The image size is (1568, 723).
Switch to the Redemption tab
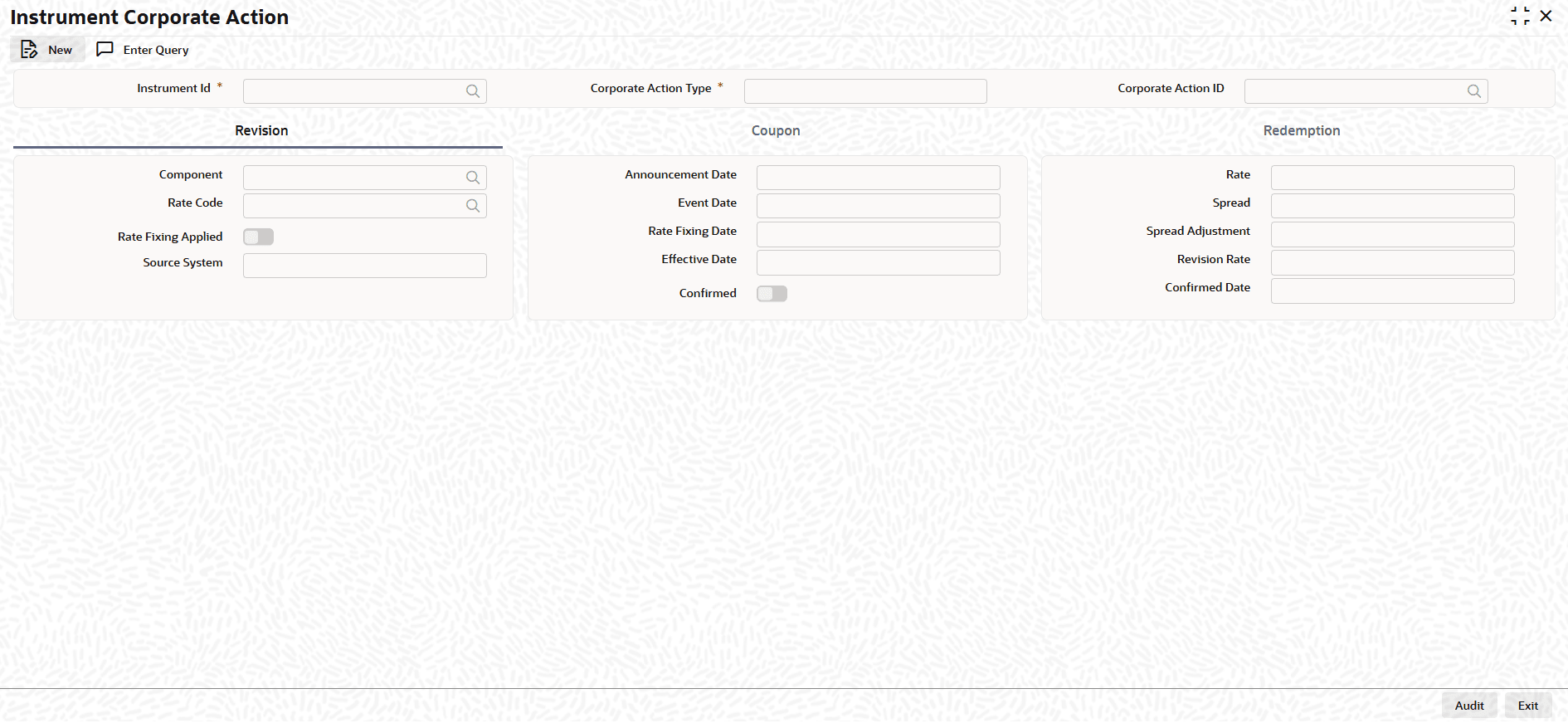1302,131
